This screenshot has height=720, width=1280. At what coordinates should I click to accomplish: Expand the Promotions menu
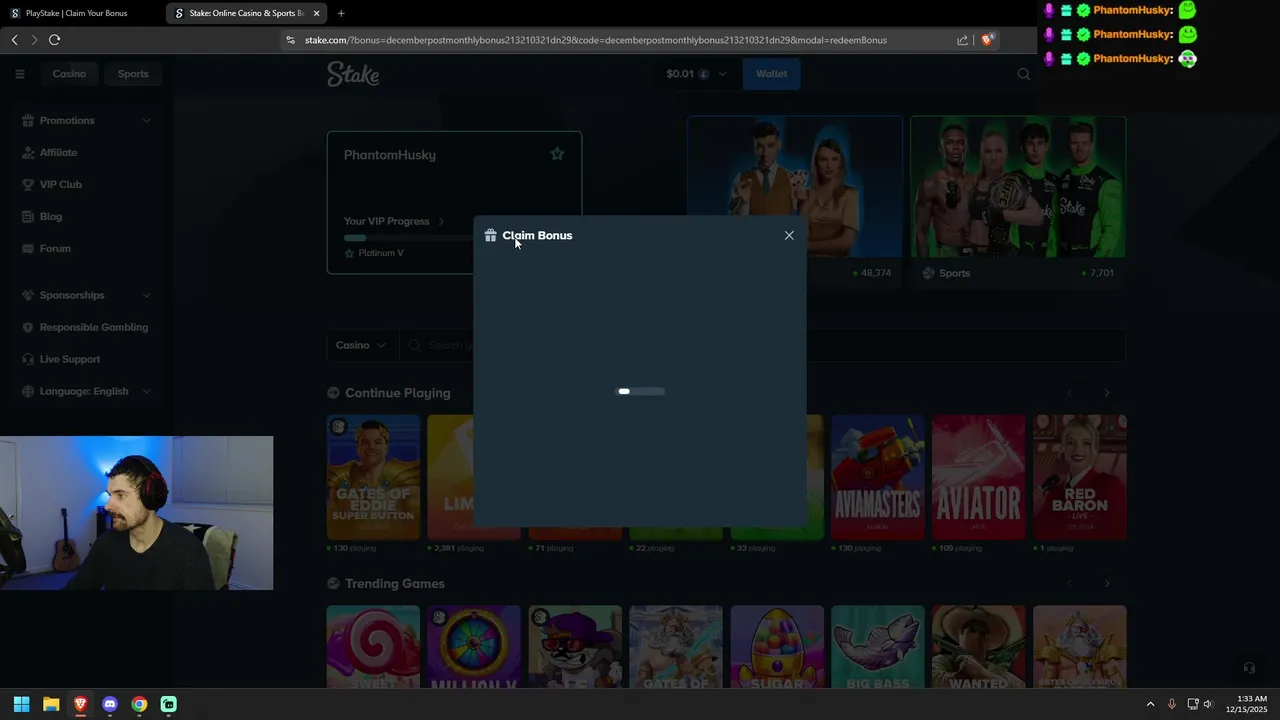point(87,120)
